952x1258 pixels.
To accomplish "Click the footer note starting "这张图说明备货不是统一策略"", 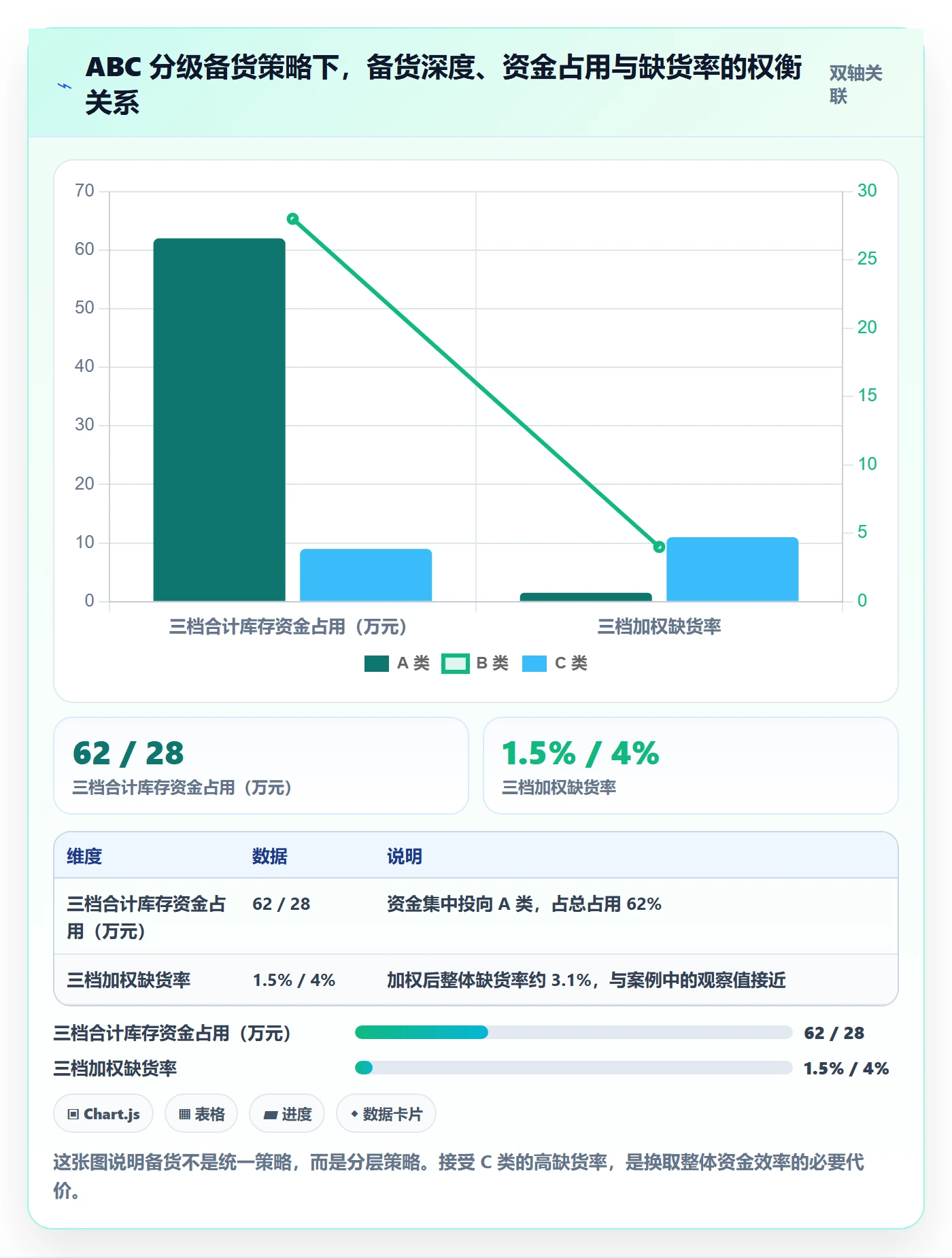I will pos(458,1176).
